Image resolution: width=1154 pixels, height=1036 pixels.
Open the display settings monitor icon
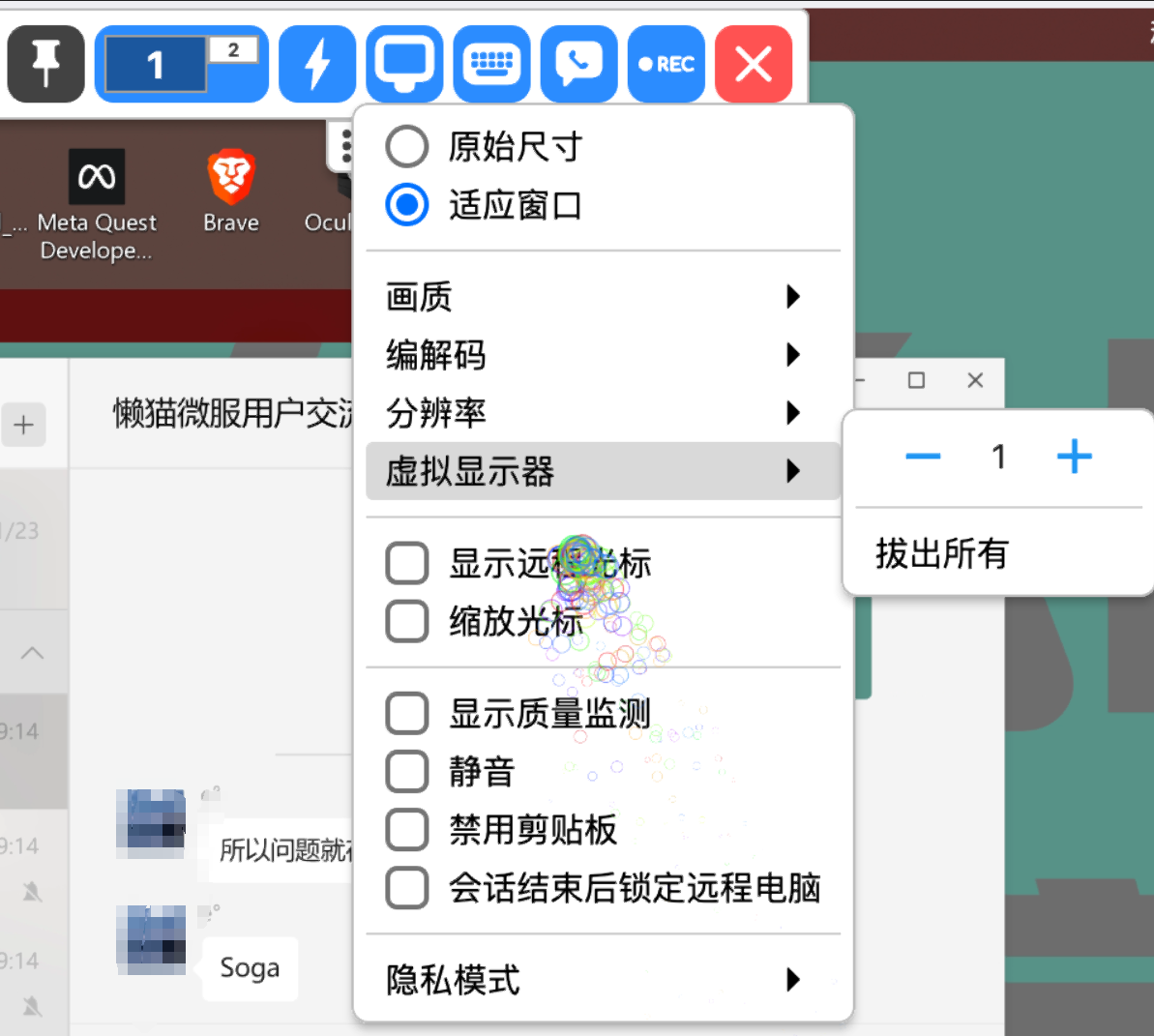(404, 64)
